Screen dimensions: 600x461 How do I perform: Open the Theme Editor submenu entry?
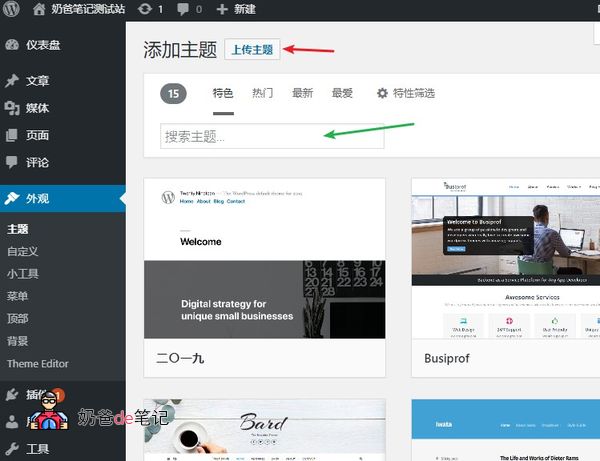pos(38,363)
